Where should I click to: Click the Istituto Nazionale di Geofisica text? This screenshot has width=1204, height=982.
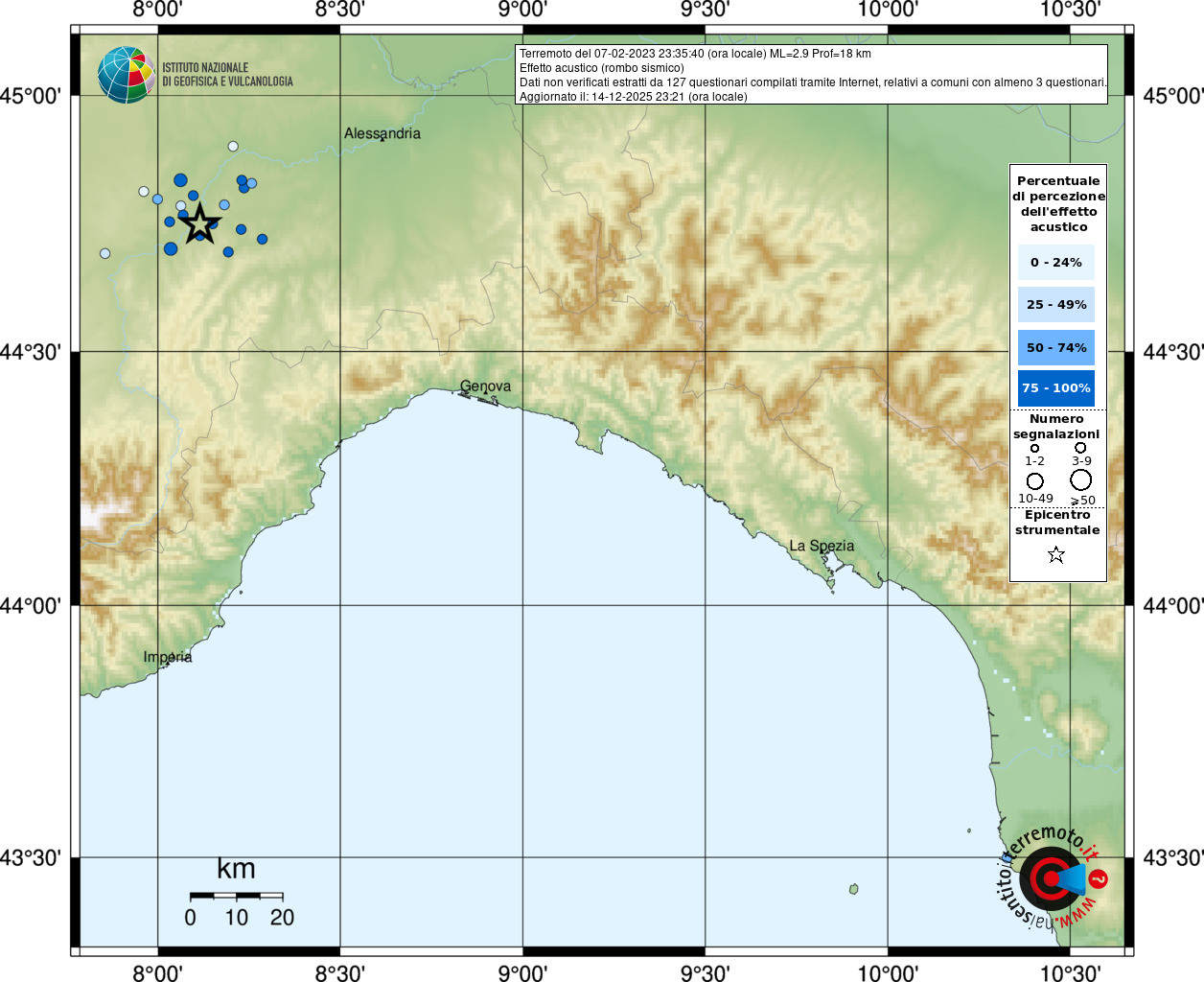click(227, 75)
